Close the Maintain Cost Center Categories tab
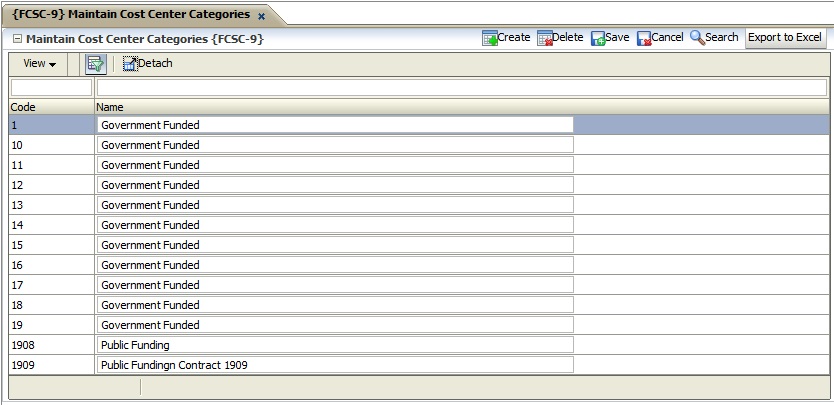834x405 pixels. [262, 16]
